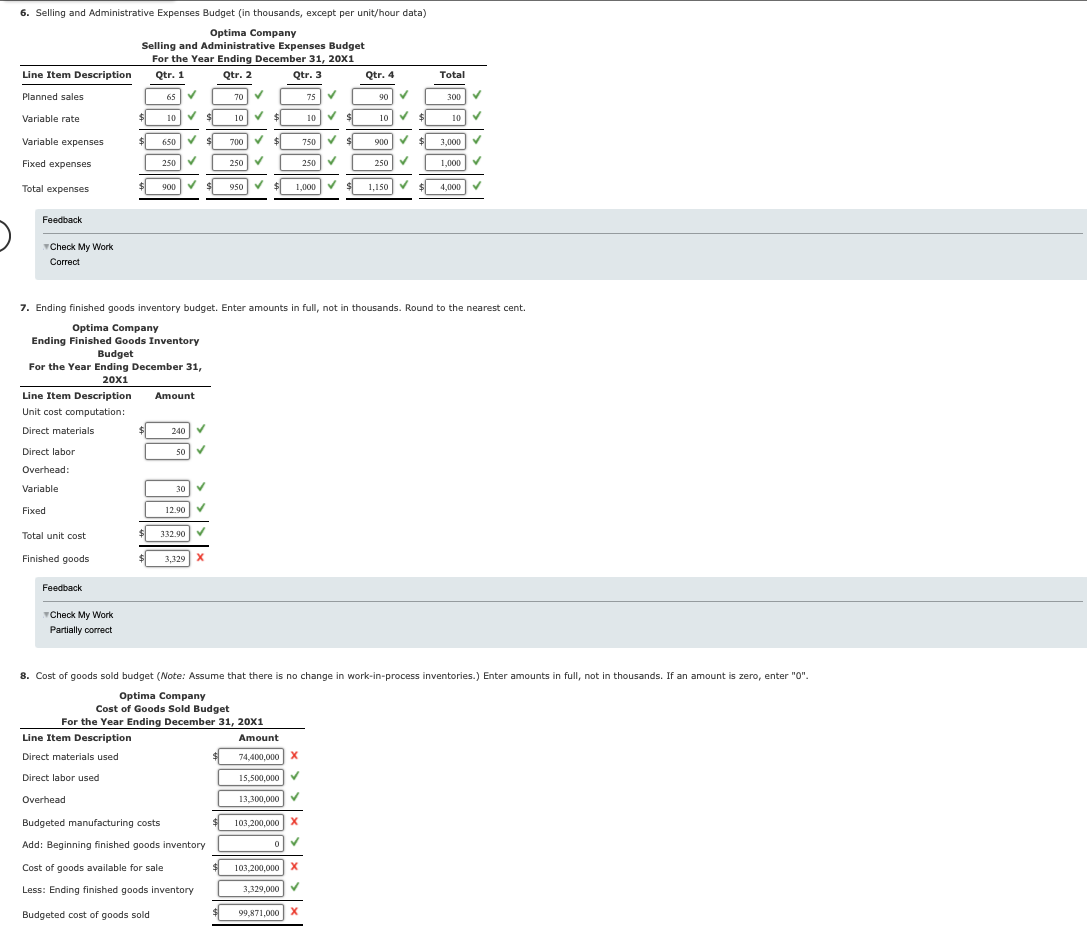
Task: Click the green check beside Variable overhead 30
Action: (201, 487)
